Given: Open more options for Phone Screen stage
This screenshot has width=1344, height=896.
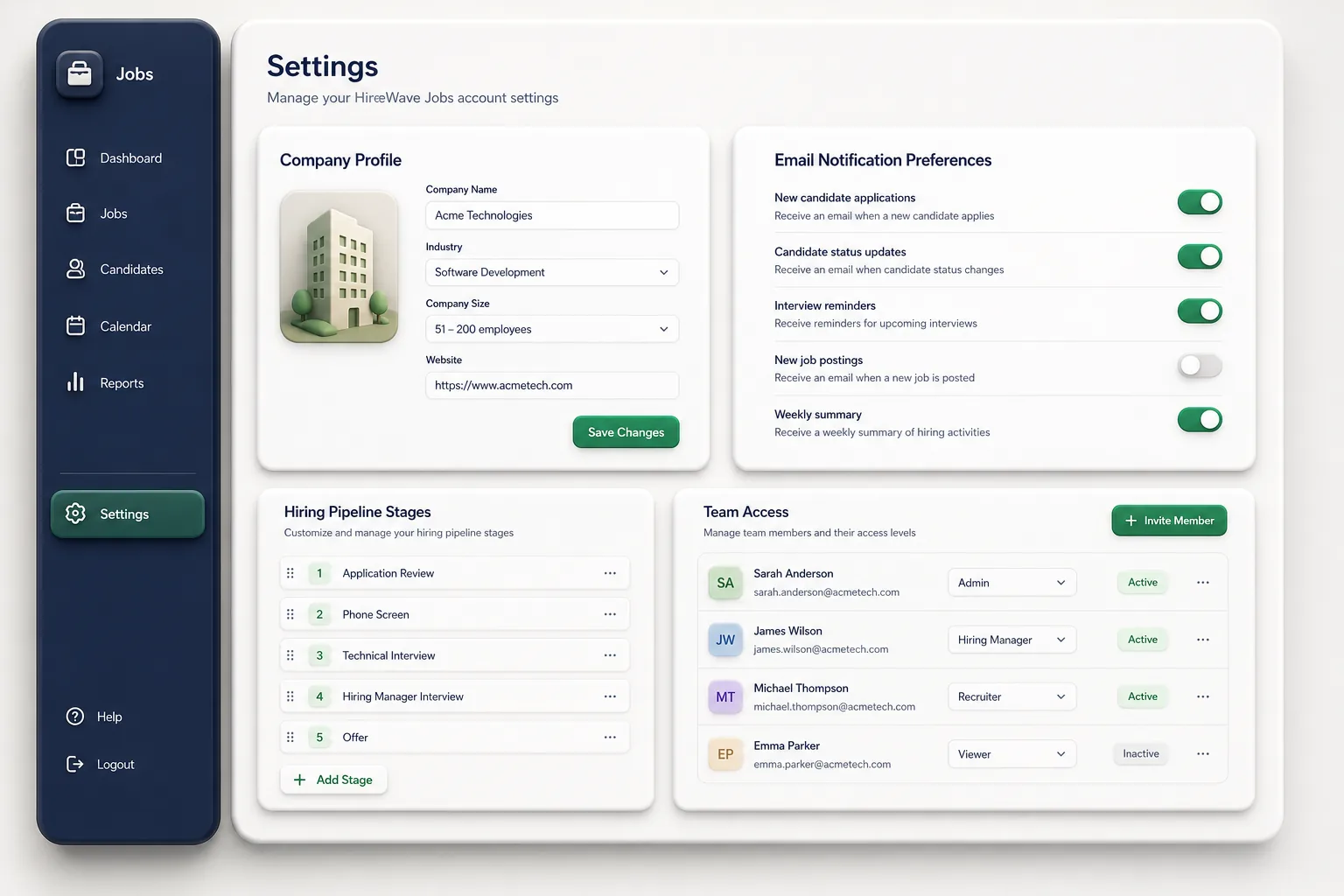Looking at the screenshot, I should click(x=610, y=614).
